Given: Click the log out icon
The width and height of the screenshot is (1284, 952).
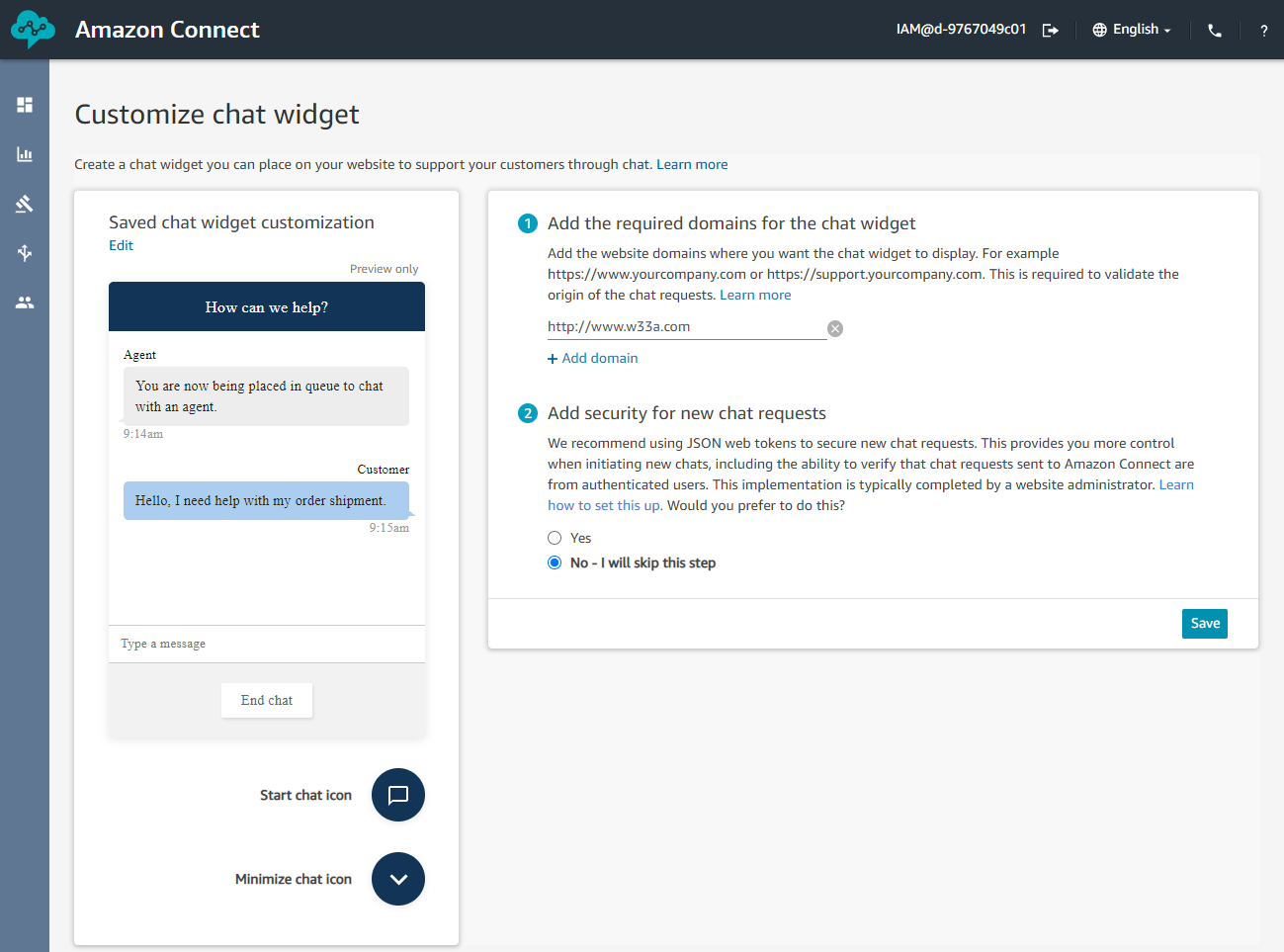Looking at the screenshot, I should tap(1051, 31).
